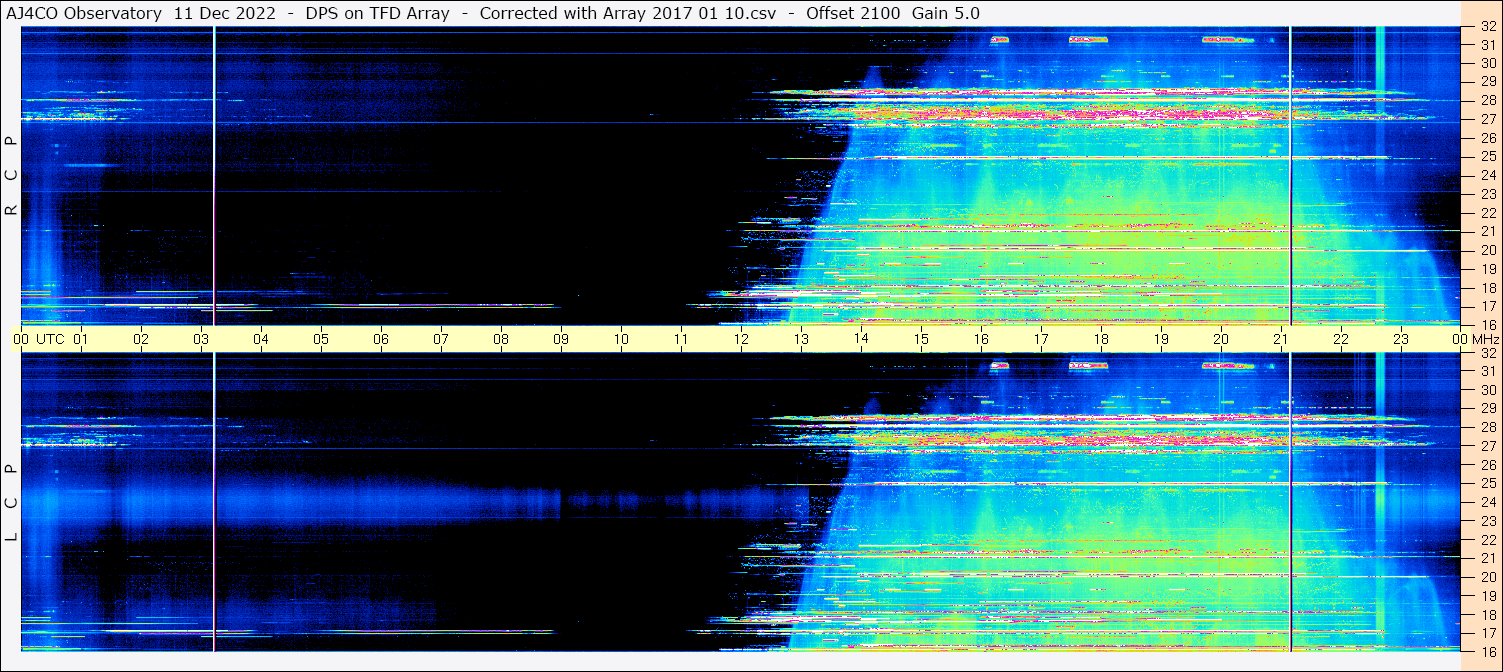
Task: Click the 12 hour label on time axis
Action: tap(741, 339)
